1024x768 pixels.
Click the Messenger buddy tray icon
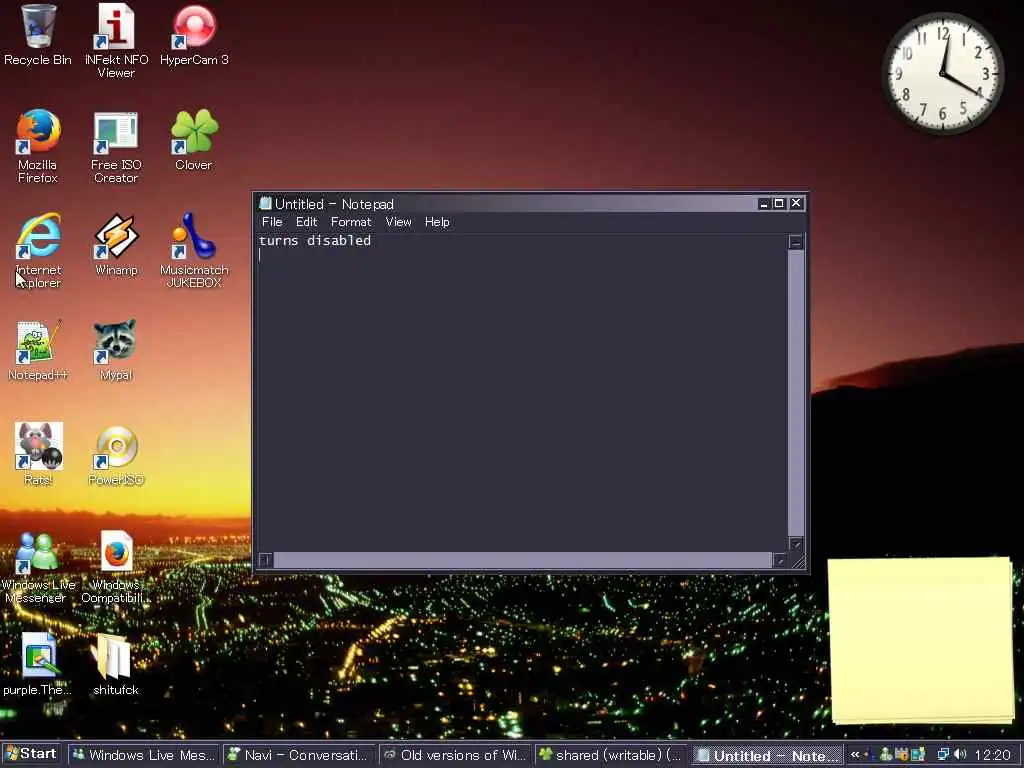pos(886,755)
